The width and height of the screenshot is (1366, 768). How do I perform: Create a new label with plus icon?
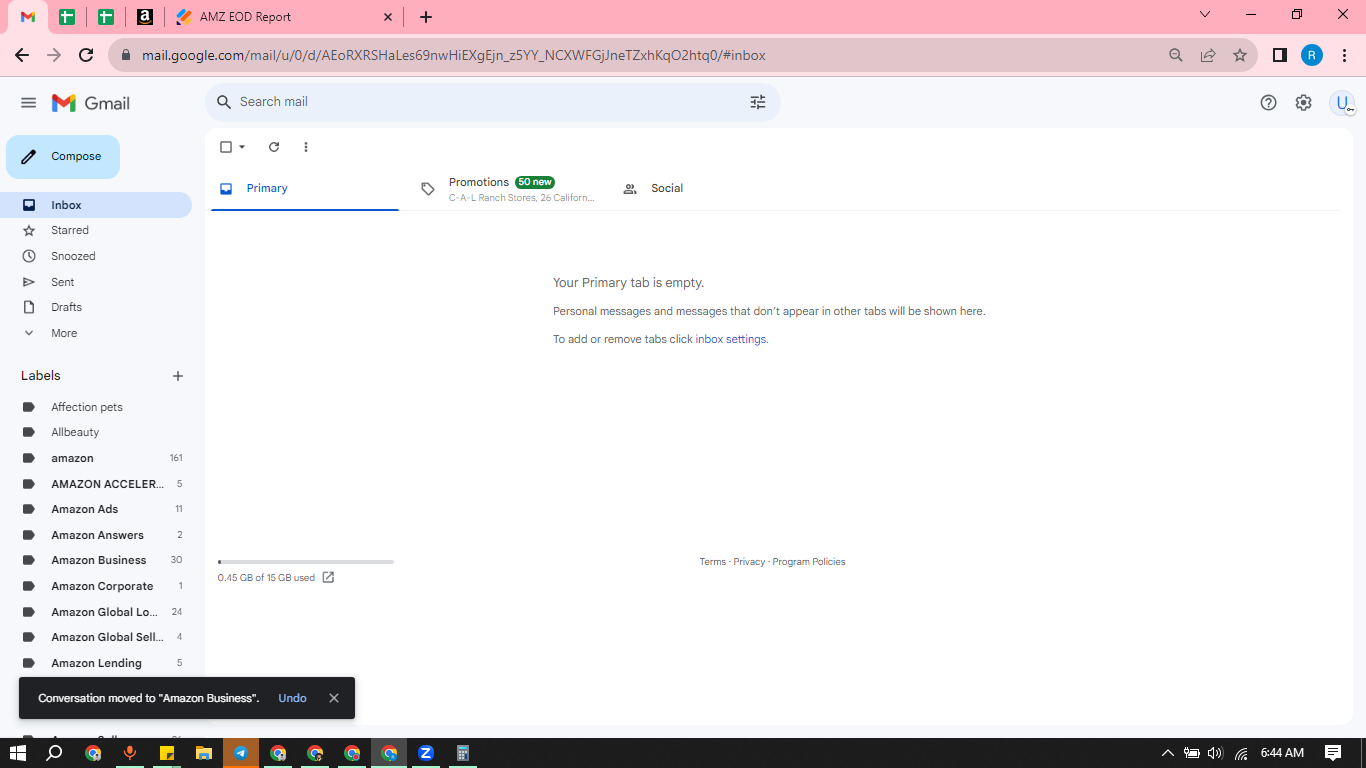point(178,376)
